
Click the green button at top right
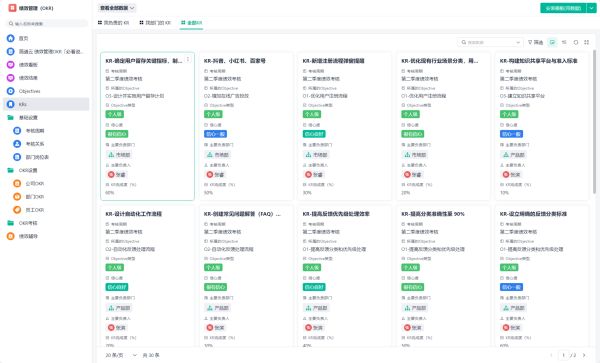coord(563,8)
